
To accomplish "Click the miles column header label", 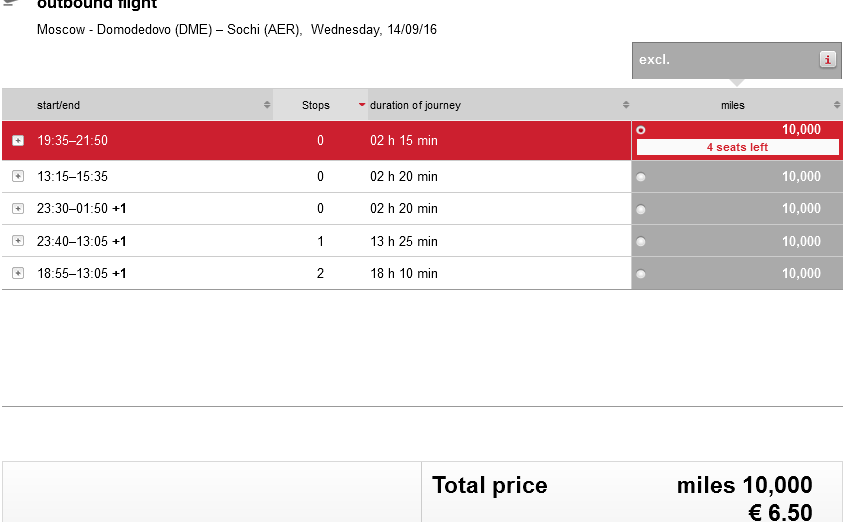I will (x=733, y=105).
